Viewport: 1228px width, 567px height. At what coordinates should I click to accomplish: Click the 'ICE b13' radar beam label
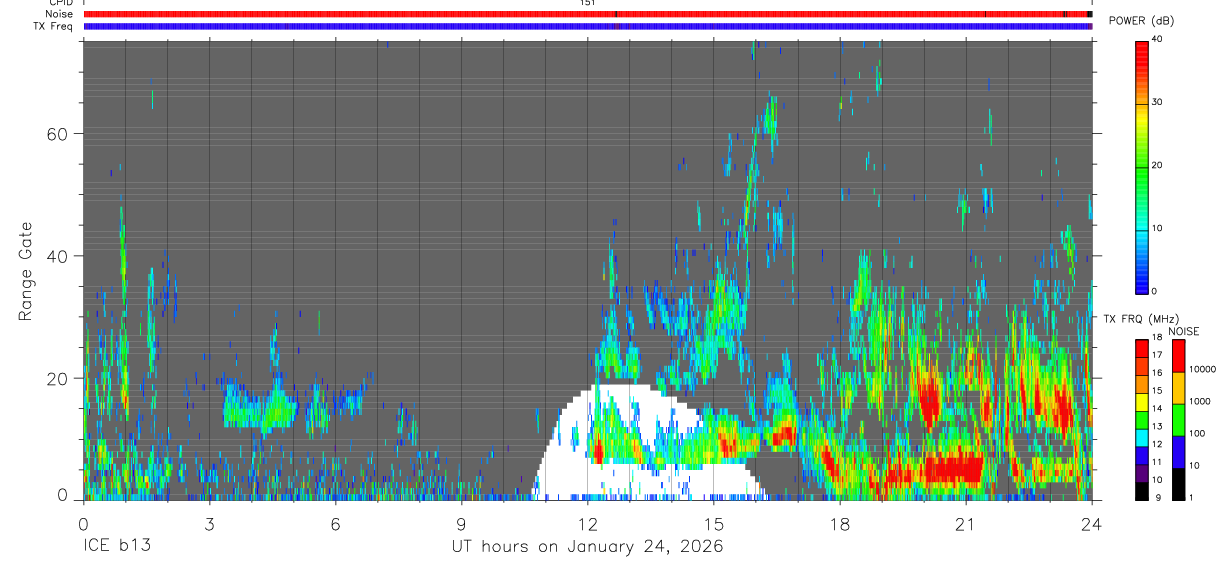pyautogui.click(x=118, y=546)
